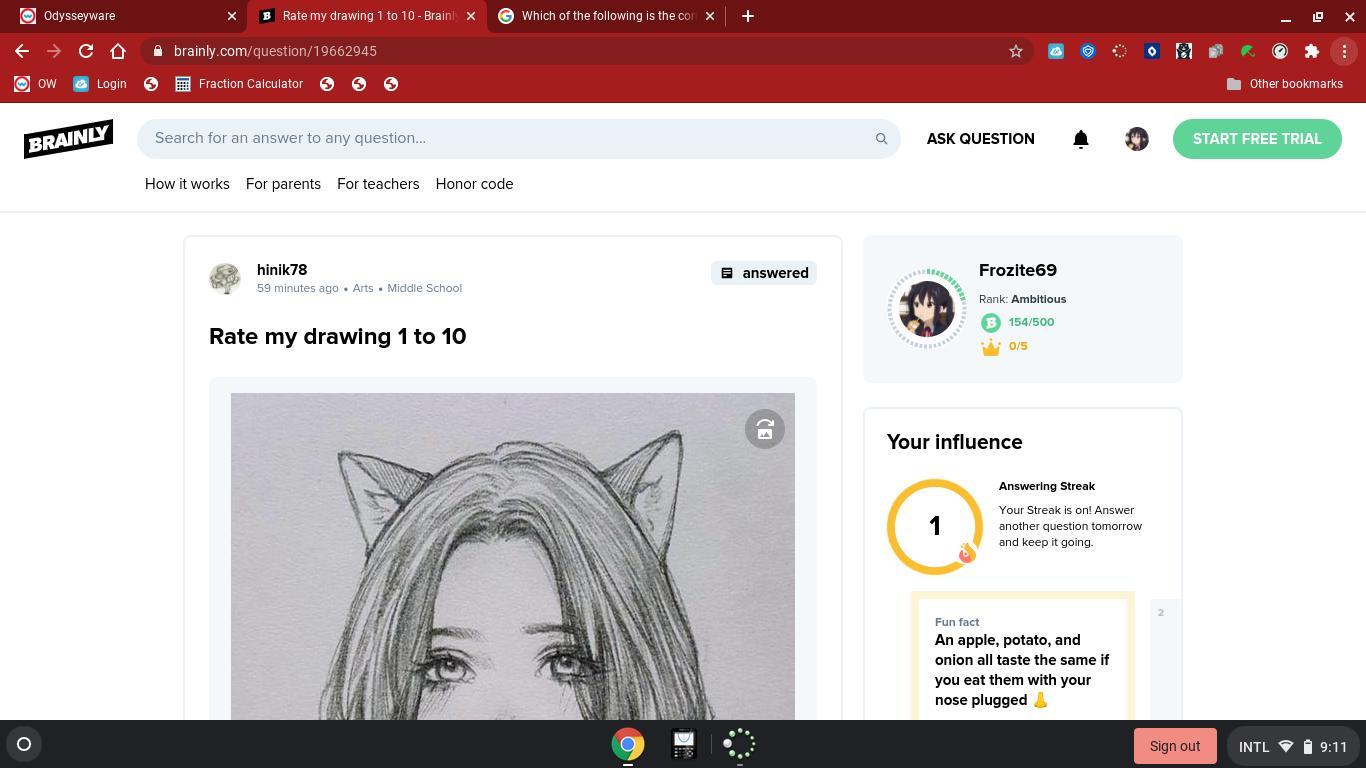The image size is (1366, 768).
Task: Click the search for an answer field
Action: pyautogui.click(x=510, y=138)
